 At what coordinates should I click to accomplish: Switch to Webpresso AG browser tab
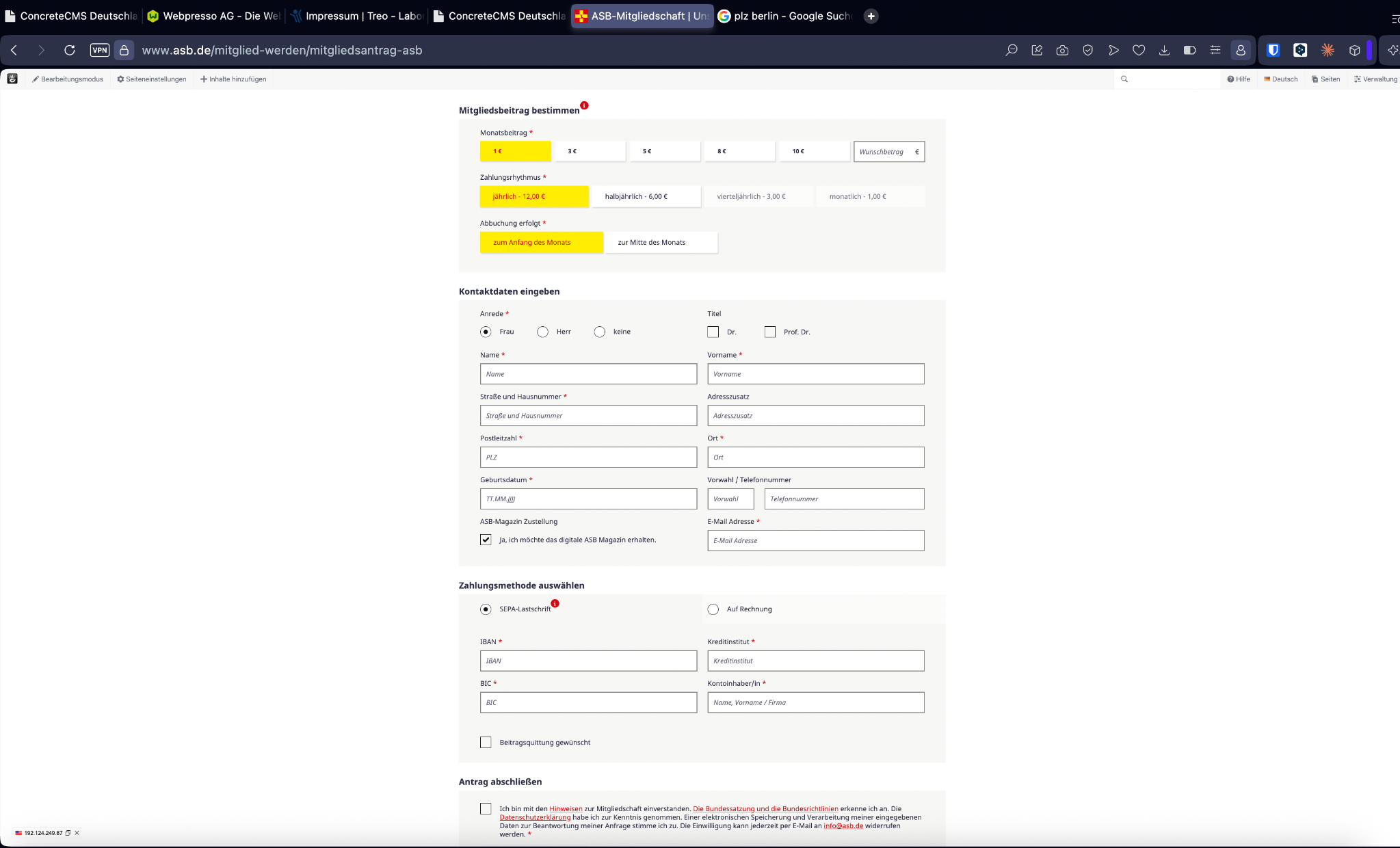214,16
